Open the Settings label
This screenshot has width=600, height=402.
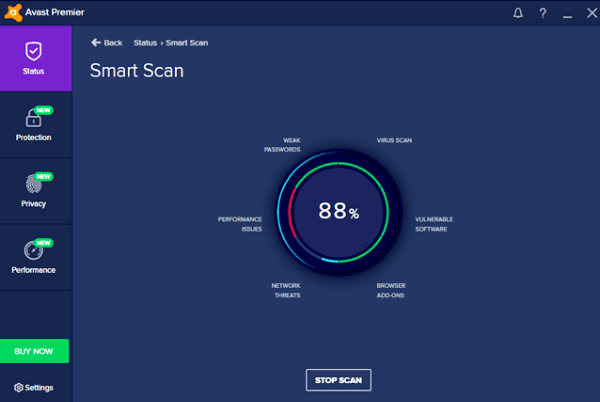(39, 387)
